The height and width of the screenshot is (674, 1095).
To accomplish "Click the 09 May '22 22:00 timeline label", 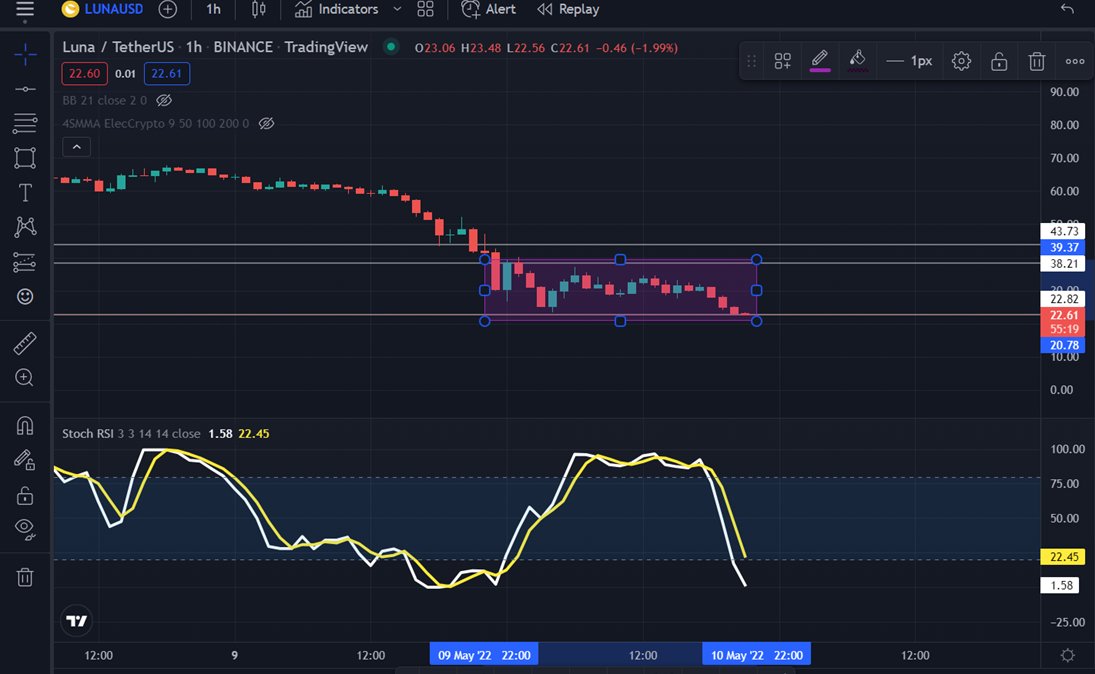I will coord(483,655).
